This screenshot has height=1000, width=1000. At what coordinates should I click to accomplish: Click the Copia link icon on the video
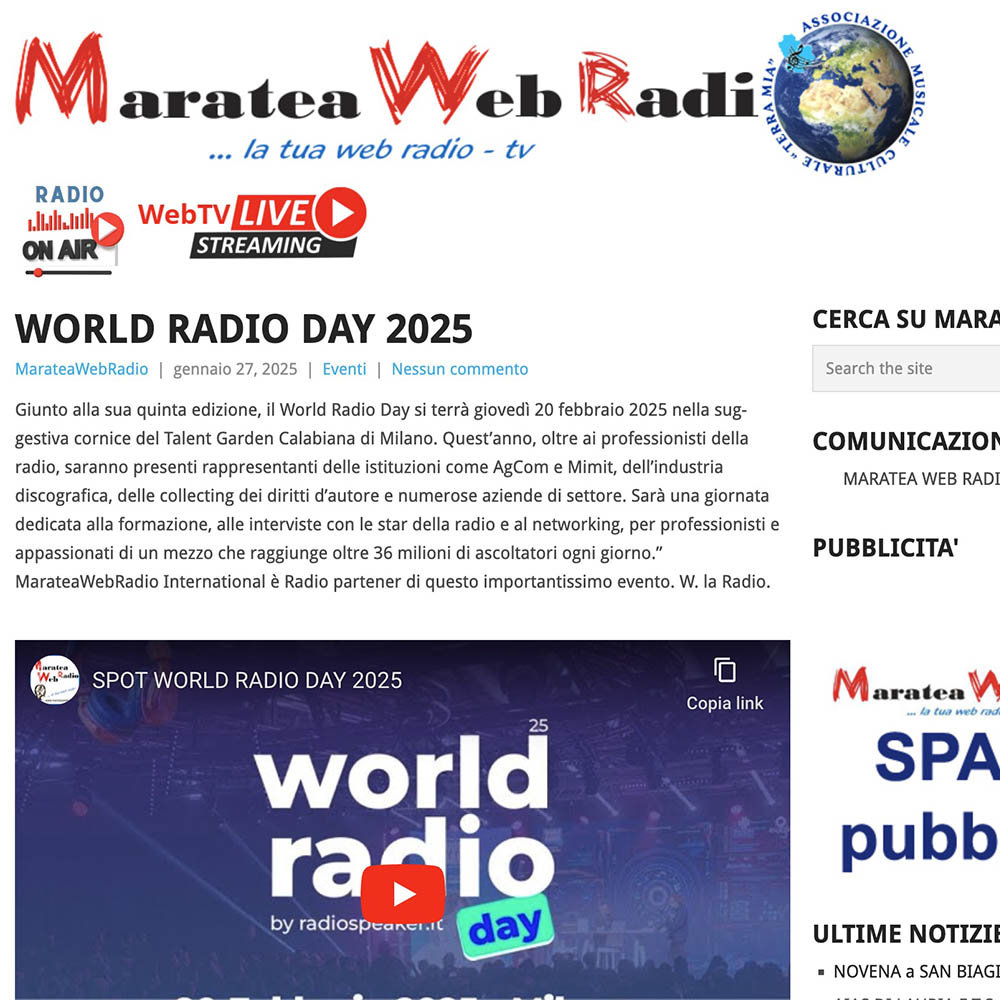point(724,684)
